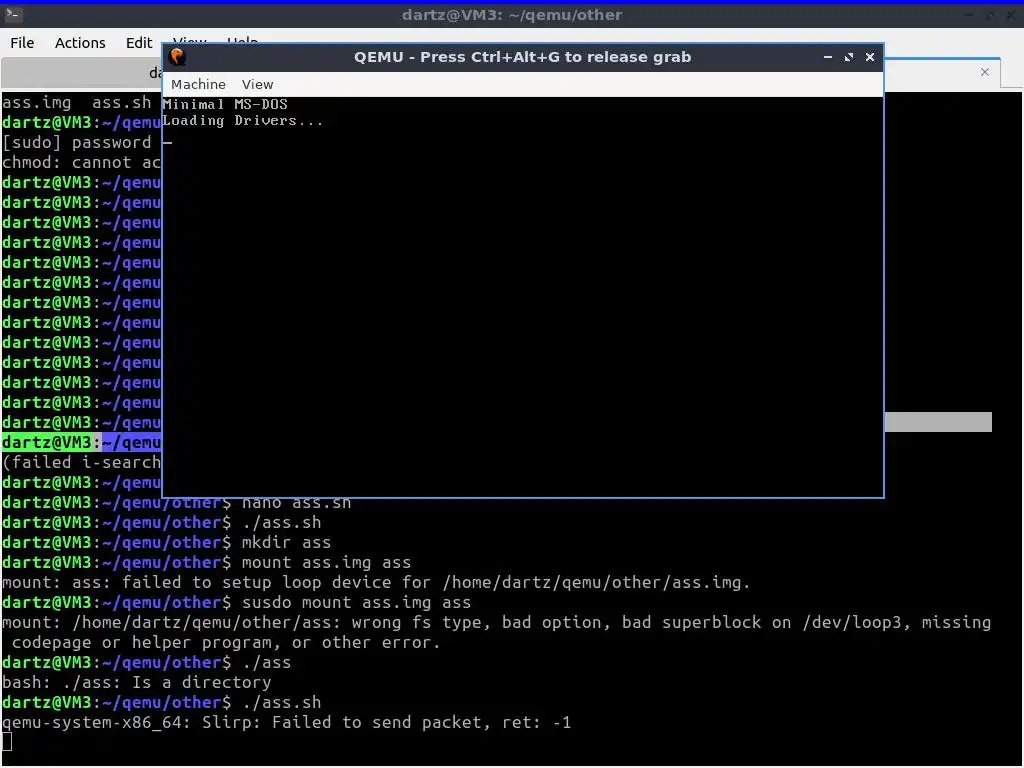Click the terminal icon in the top-left corner
Screen dimensions: 1024x768
14,14
